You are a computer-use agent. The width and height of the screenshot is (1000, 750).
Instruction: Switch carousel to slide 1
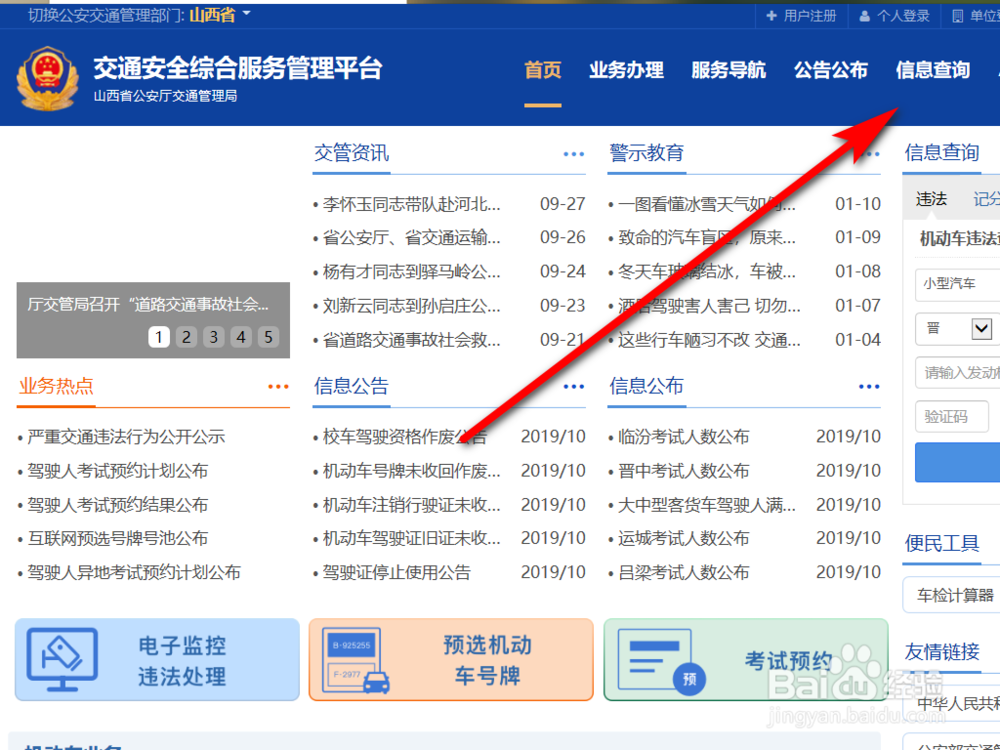tap(159, 337)
